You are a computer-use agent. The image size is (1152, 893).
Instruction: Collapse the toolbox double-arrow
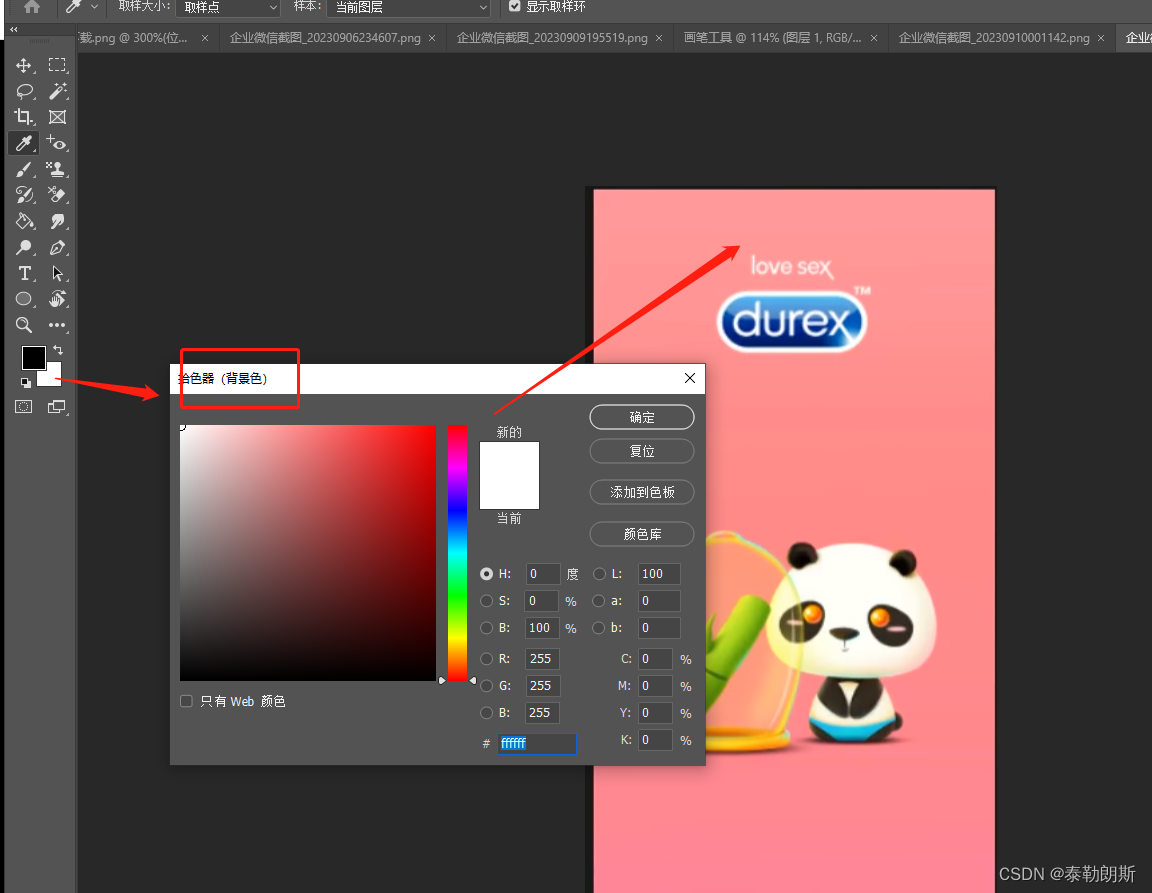point(13,29)
